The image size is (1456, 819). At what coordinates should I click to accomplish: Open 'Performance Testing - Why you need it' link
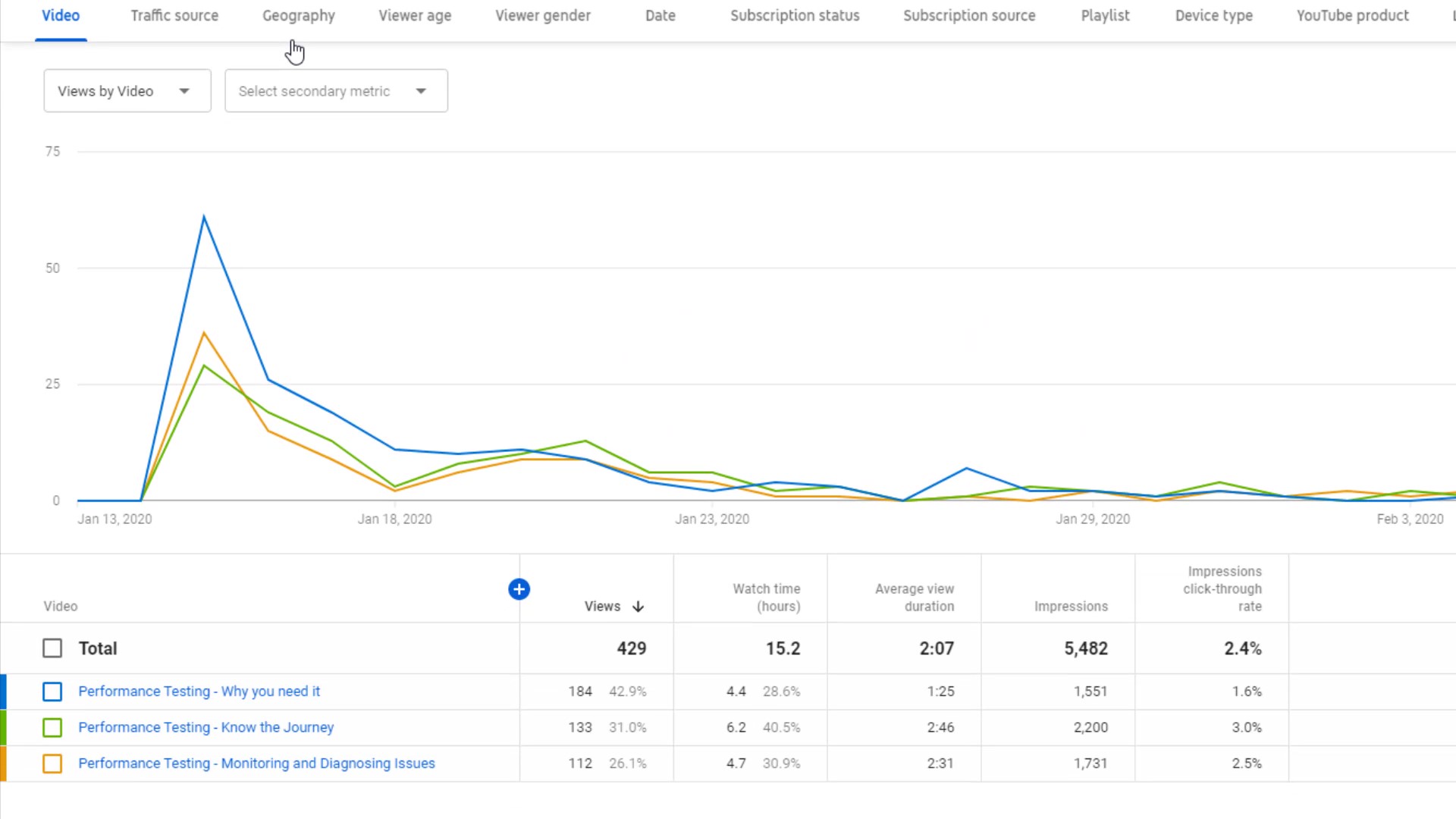pyautogui.click(x=199, y=692)
